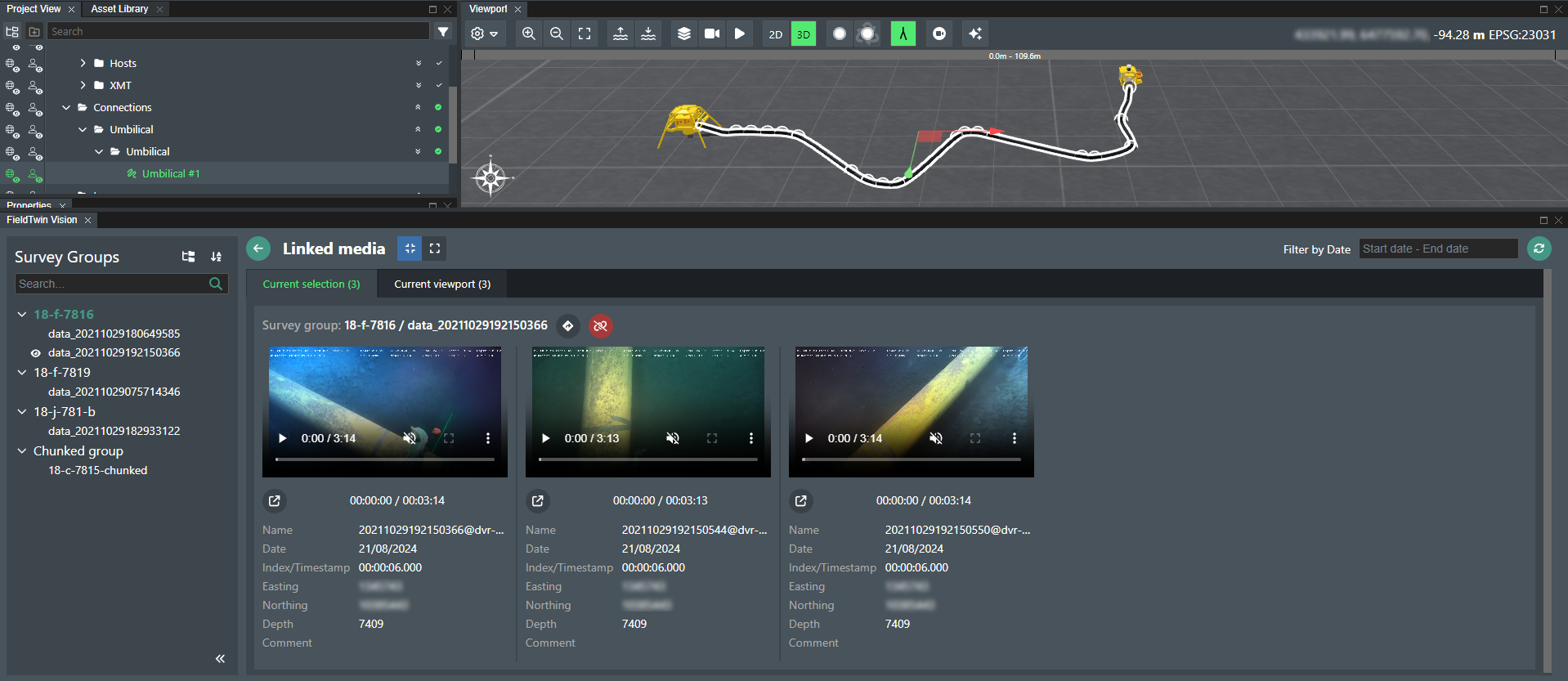Click the third video's progress bar
1568x681 pixels.
tap(912, 459)
